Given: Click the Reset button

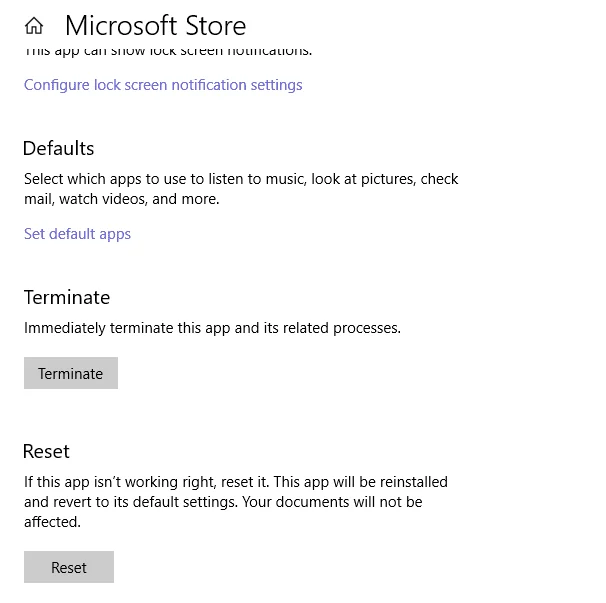Looking at the screenshot, I should pos(69,567).
